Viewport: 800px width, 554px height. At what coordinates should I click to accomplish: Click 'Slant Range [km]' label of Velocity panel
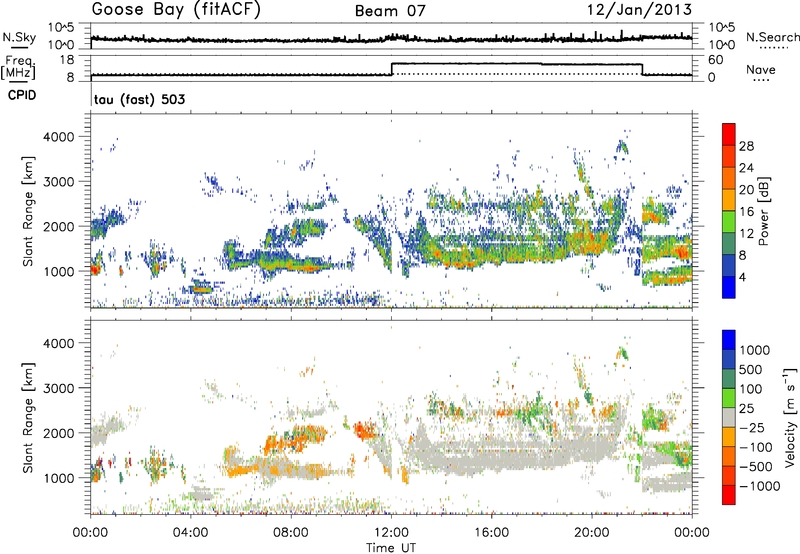[x=28, y=417]
